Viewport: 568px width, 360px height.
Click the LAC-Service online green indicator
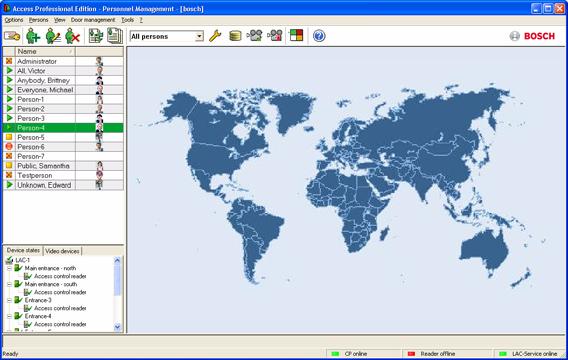502,353
